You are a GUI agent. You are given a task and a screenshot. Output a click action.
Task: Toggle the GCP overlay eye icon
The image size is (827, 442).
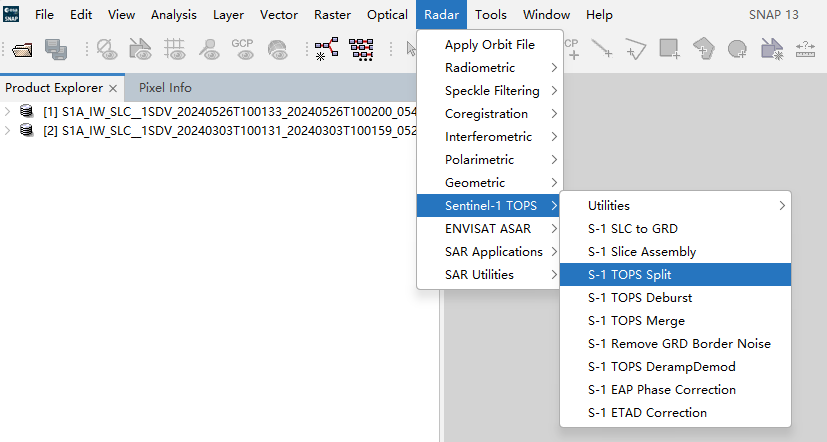point(243,50)
